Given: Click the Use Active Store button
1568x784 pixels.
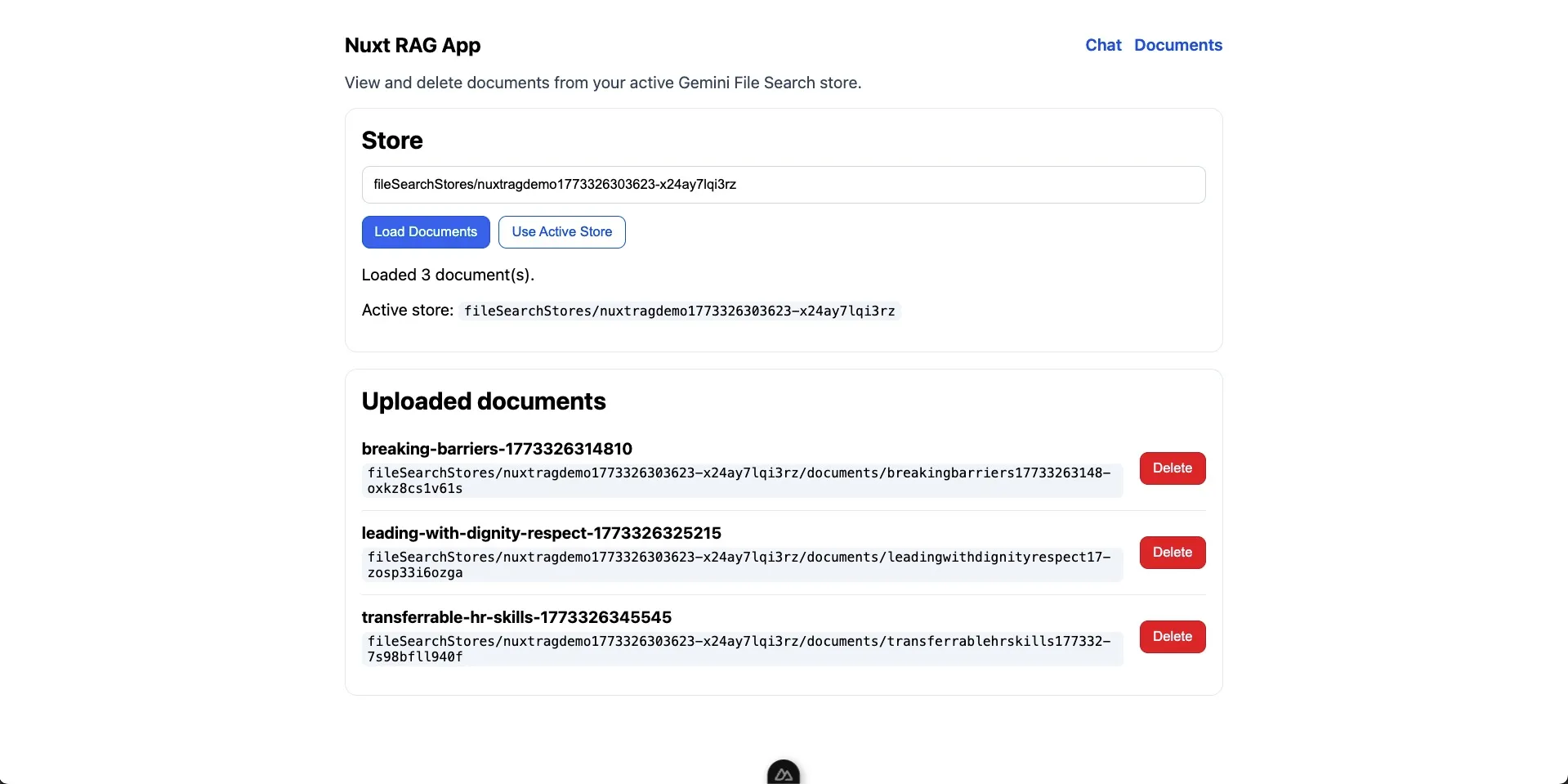Looking at the screenshot, I should [562, 232].
